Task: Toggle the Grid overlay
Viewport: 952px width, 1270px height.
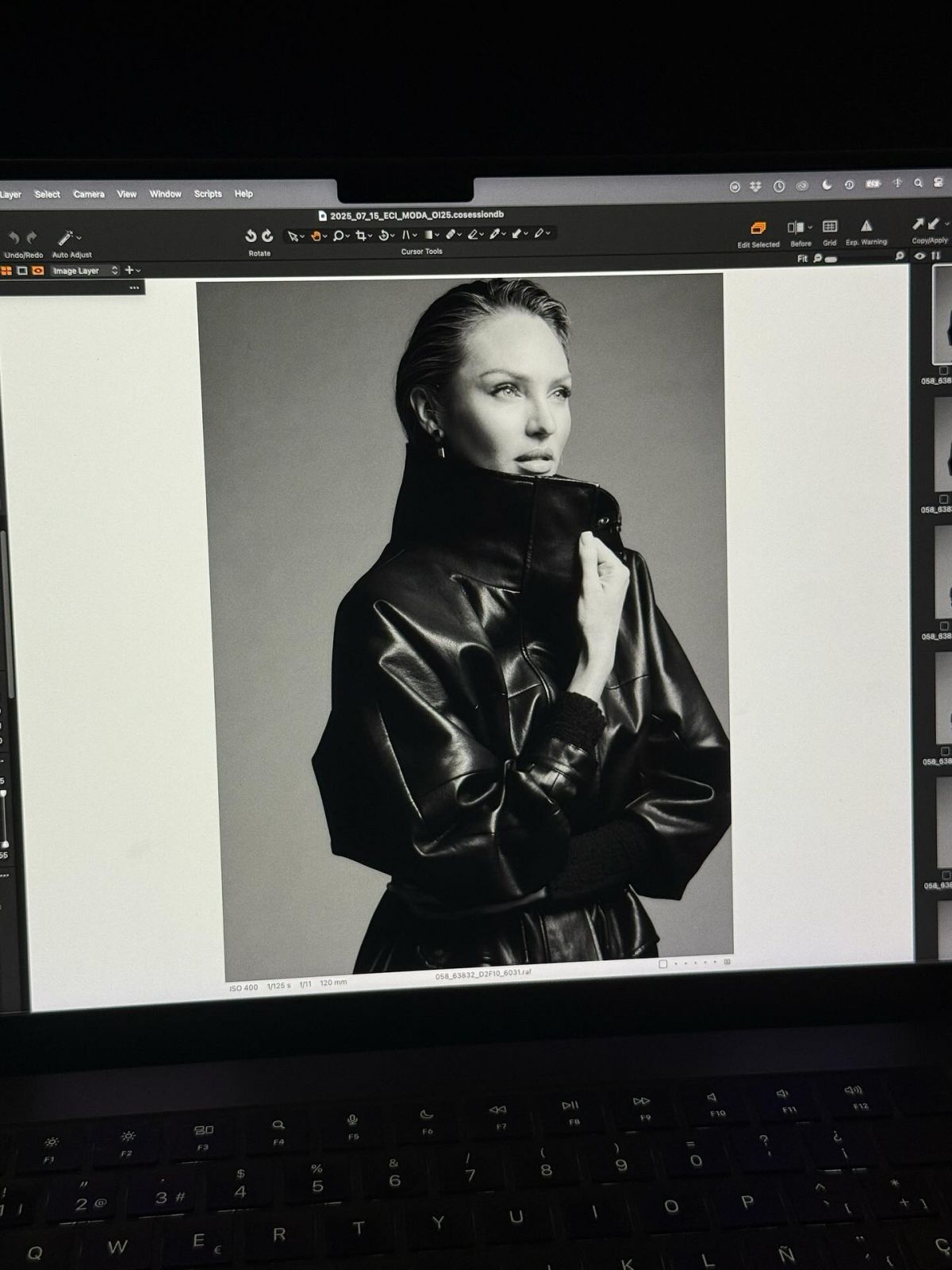Action: pyautogui.click(x=830, y=227)
